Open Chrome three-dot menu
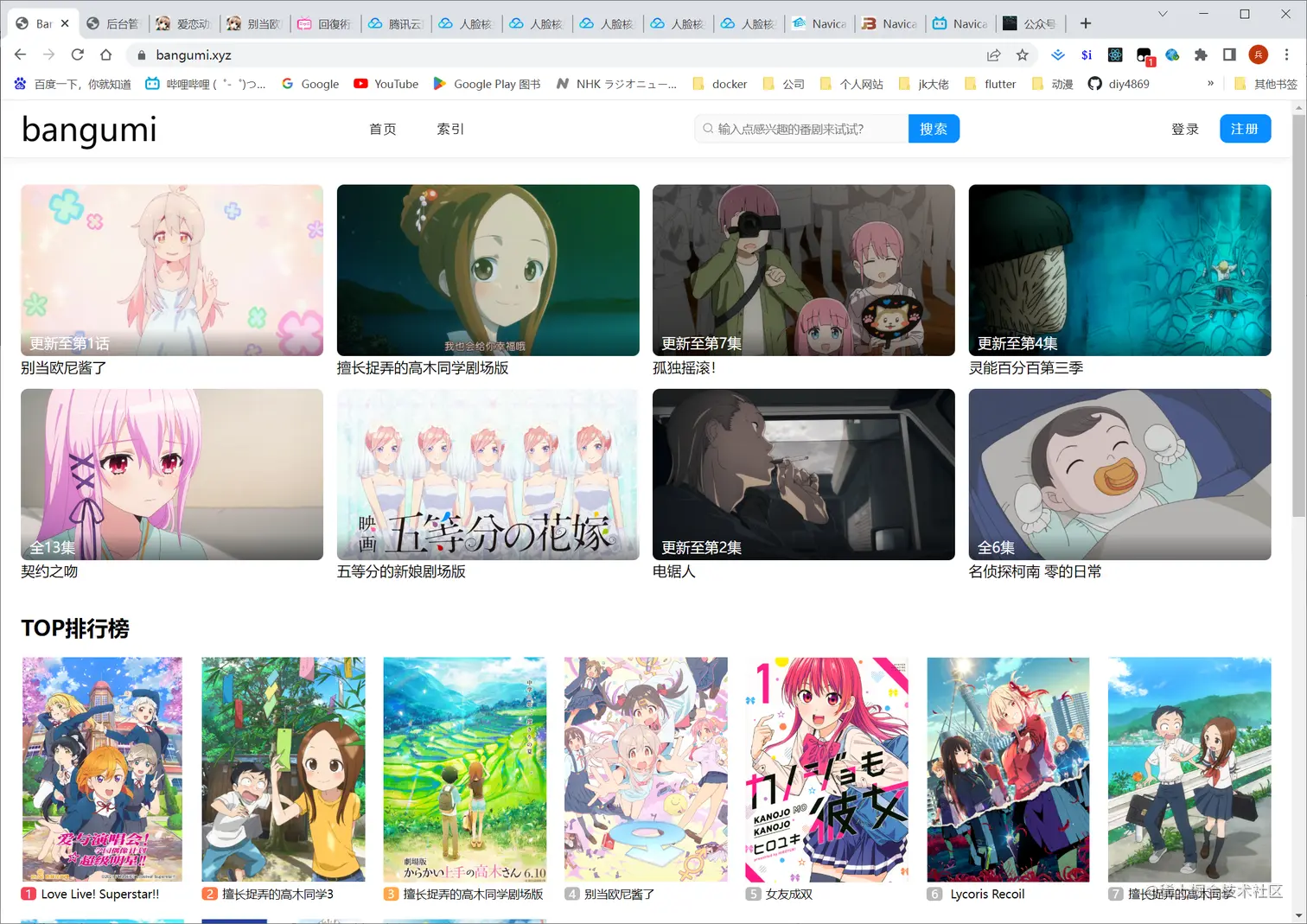Screen dimensions: 1307x924 (x=1286, y=54)
